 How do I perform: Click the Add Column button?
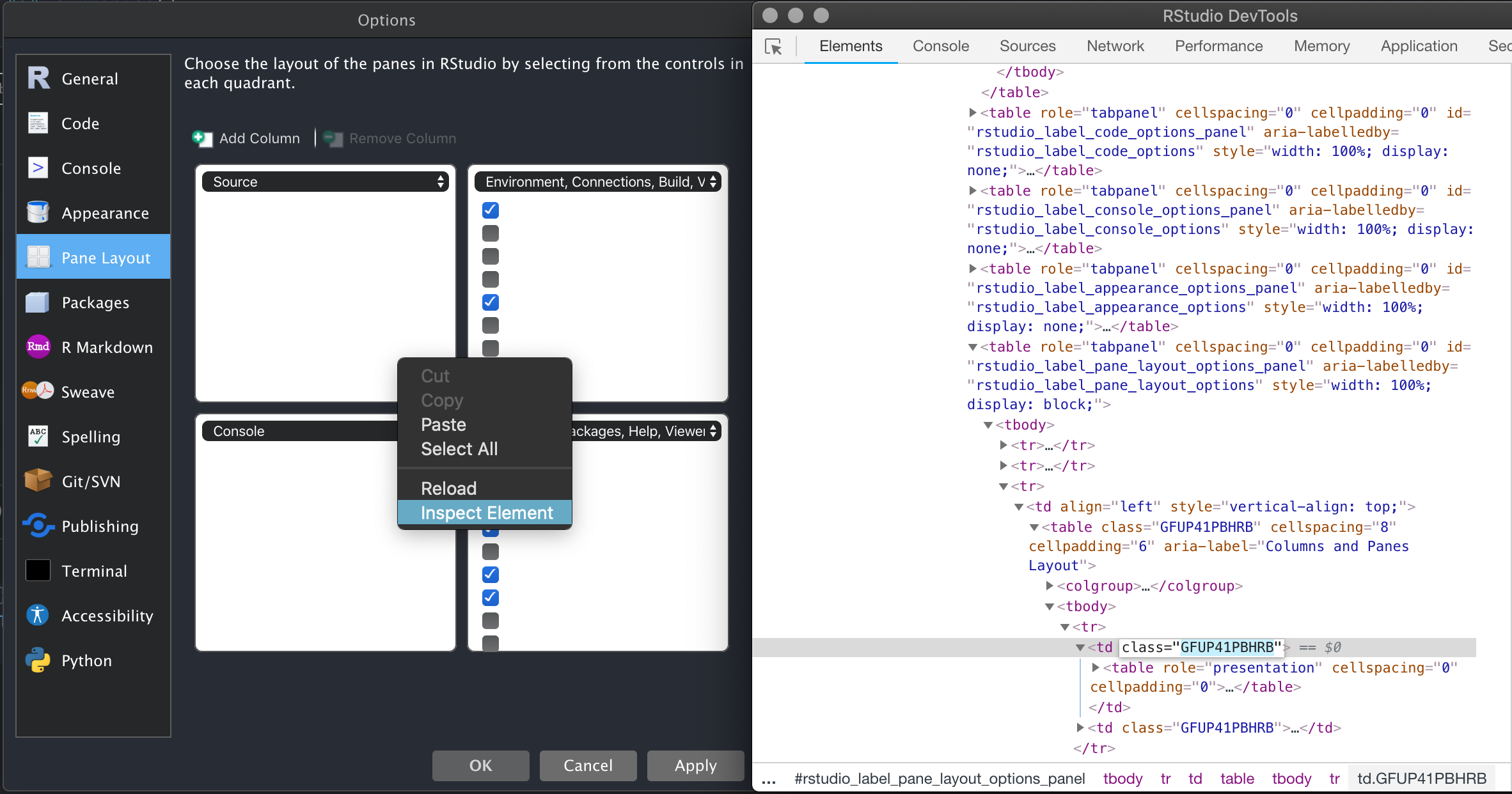click(246, 138)
